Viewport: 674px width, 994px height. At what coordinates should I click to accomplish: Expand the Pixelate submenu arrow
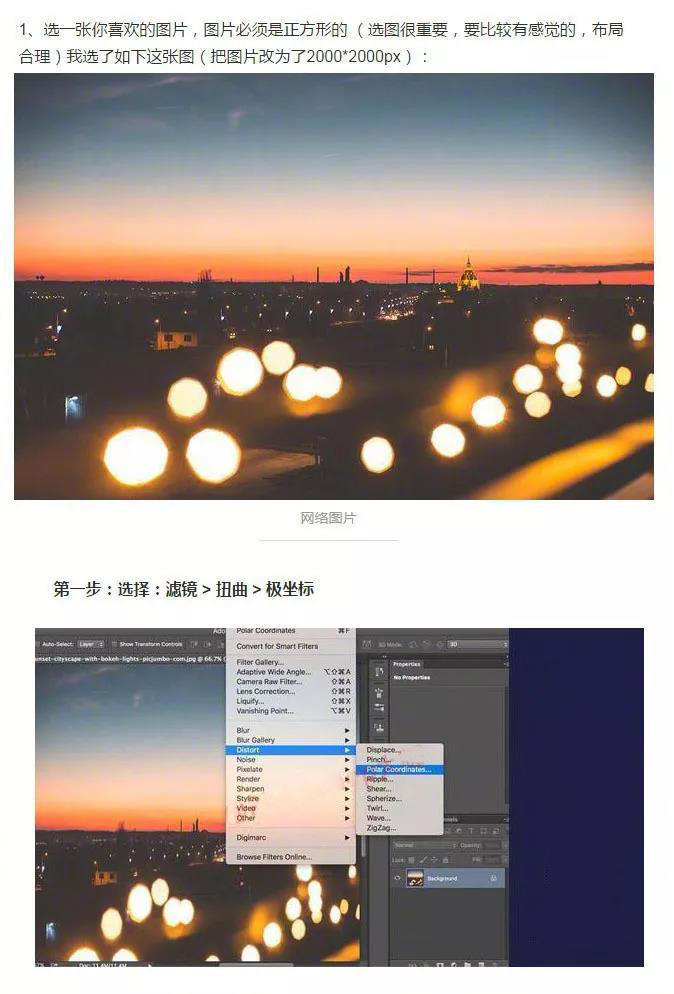(347, 769)
